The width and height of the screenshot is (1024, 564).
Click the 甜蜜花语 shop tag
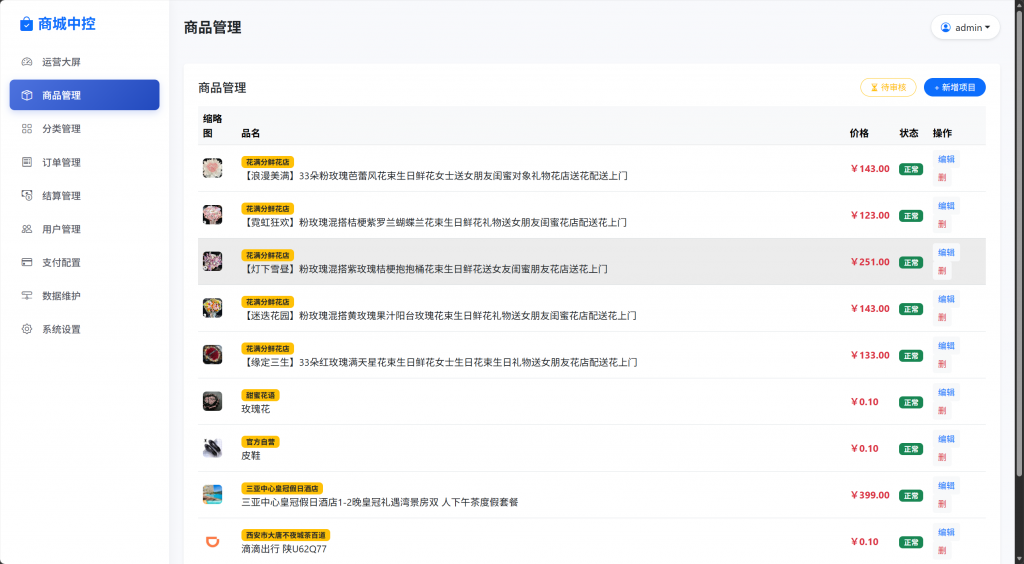coord(260,396)
